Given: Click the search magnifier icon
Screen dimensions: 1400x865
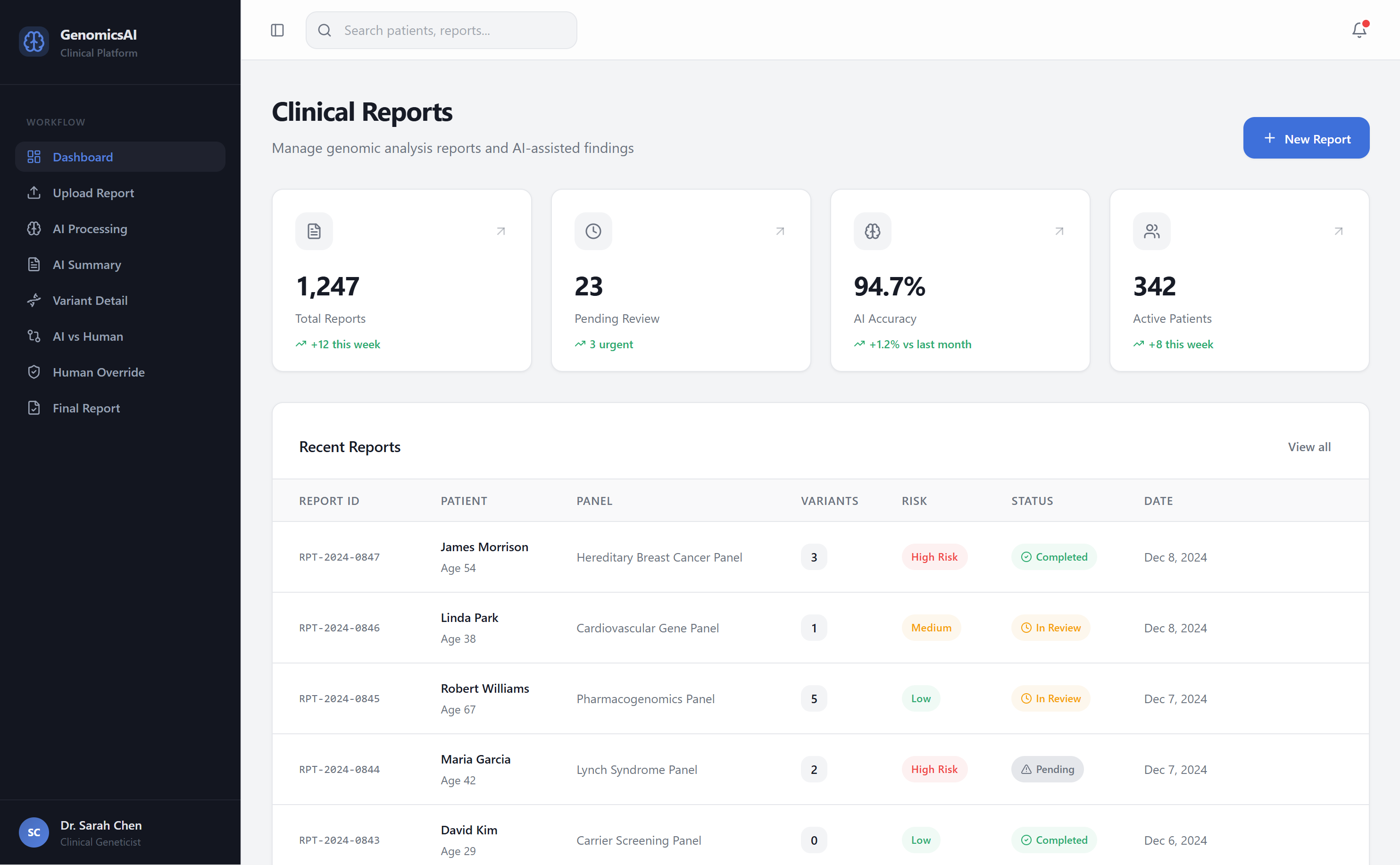Looking at the screenshot, I should 325,30.
